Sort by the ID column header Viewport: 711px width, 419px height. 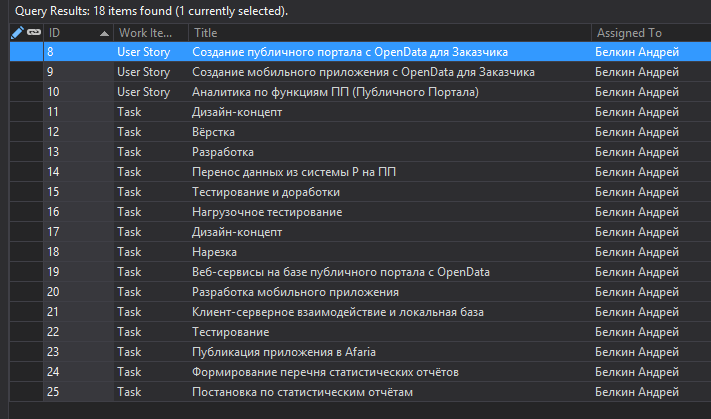click(78, 33)
